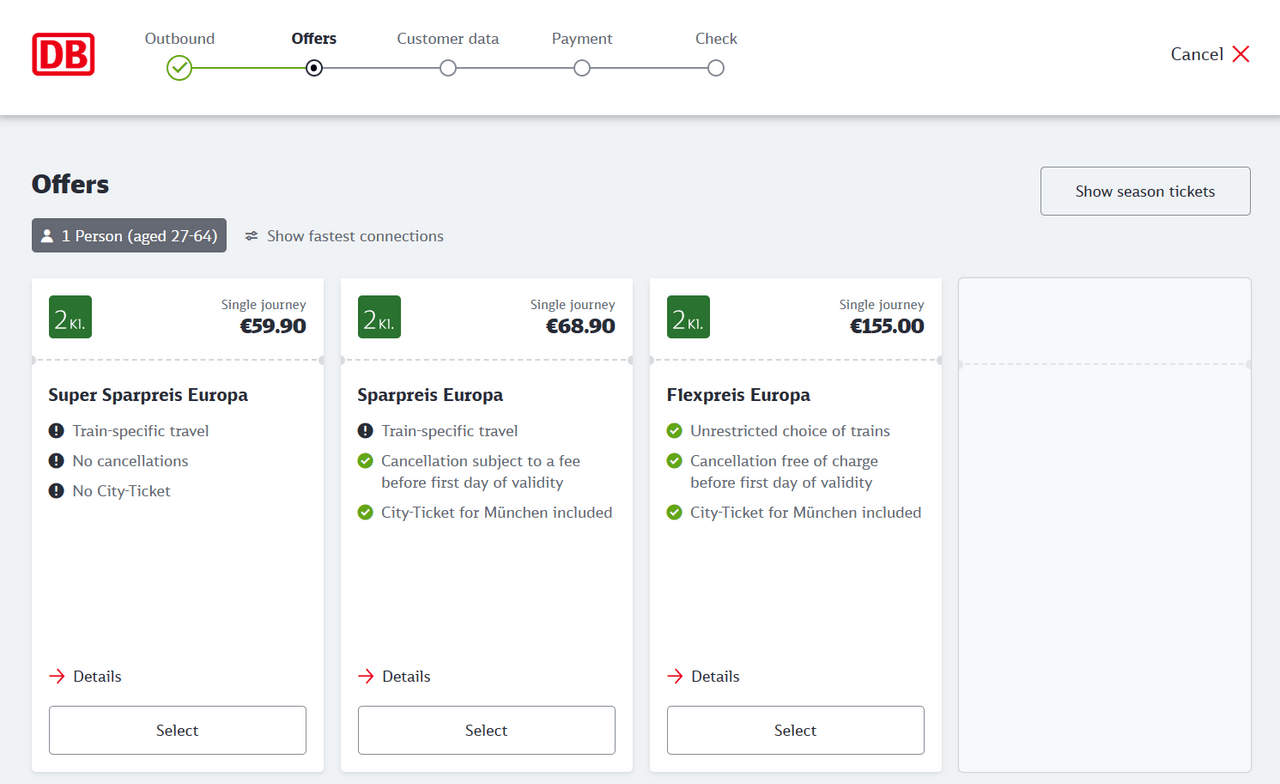Click the Super Sparpreis Europa title
The height and width of the screenshot is (784, 1280).
point(148,395)
